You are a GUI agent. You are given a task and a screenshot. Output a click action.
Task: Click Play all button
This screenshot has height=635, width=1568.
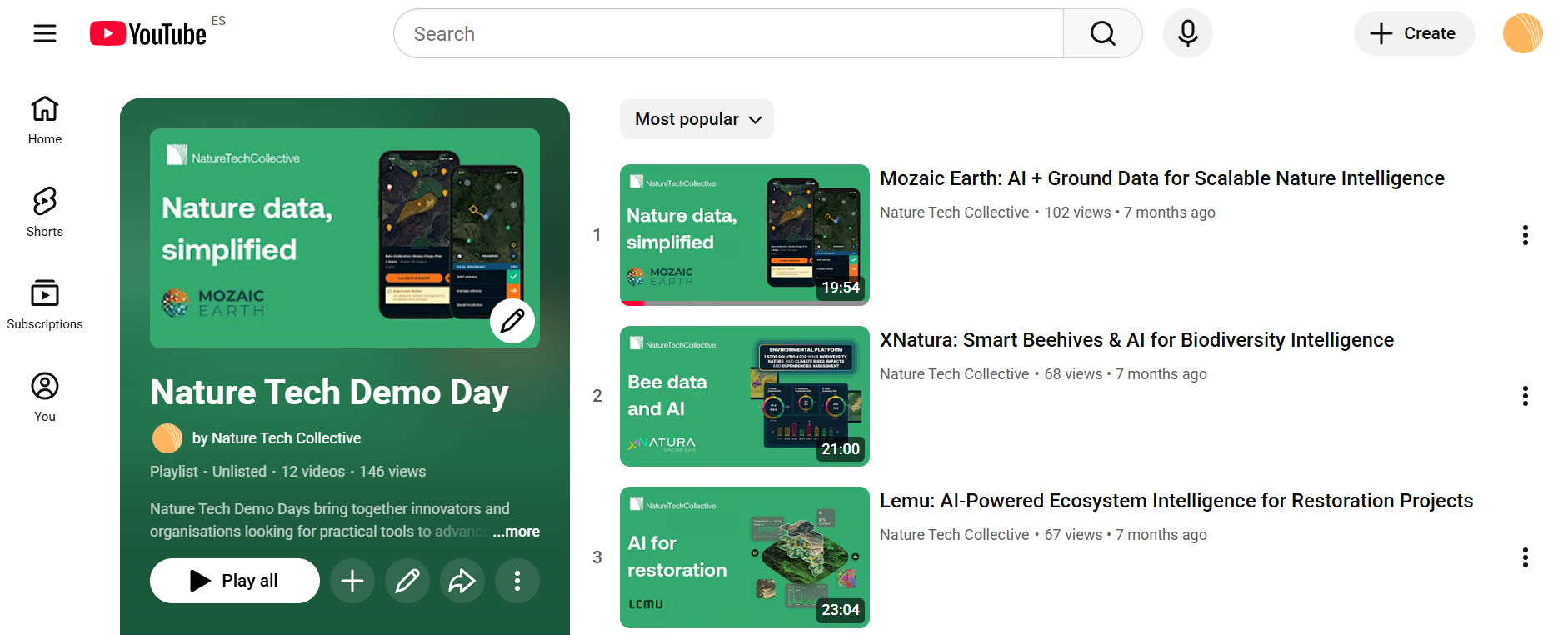[235, 581]
